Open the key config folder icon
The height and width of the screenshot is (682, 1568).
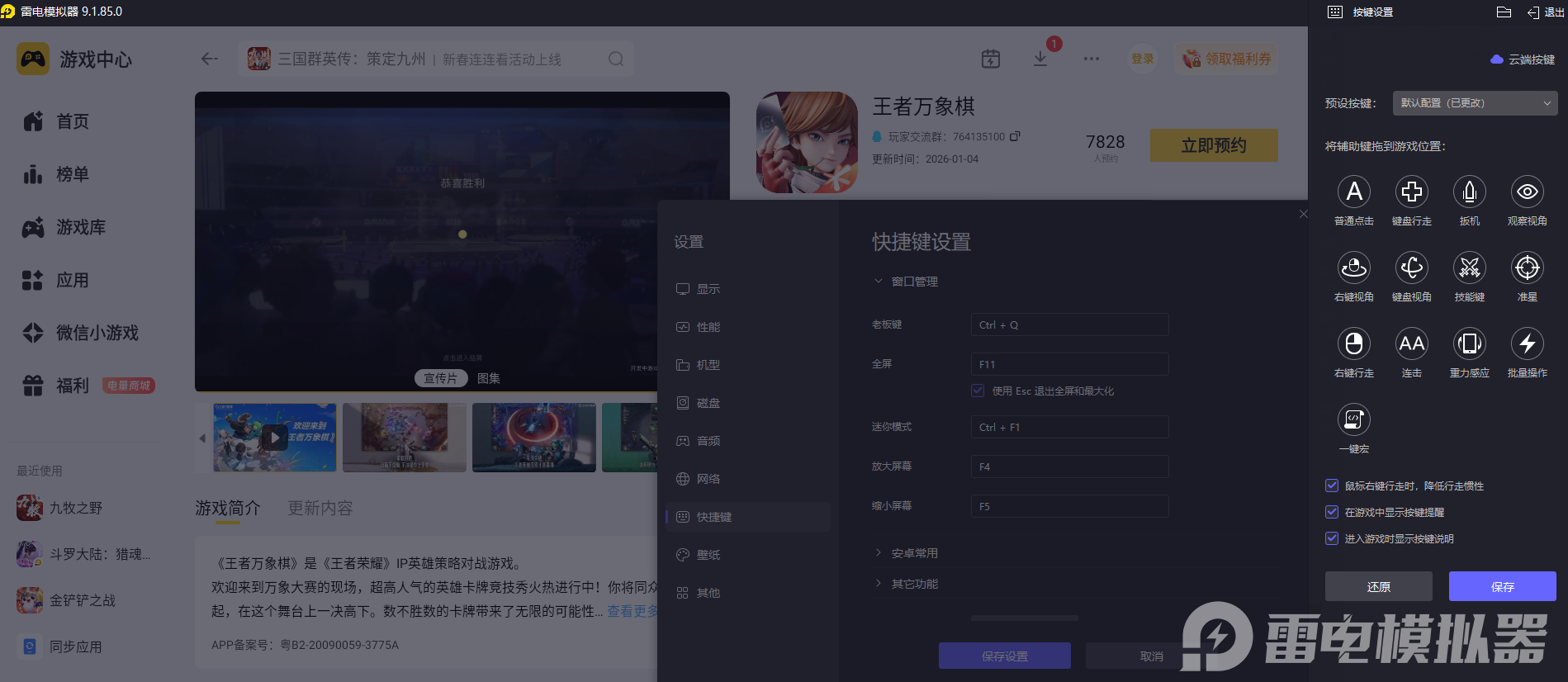point(1504,12)
